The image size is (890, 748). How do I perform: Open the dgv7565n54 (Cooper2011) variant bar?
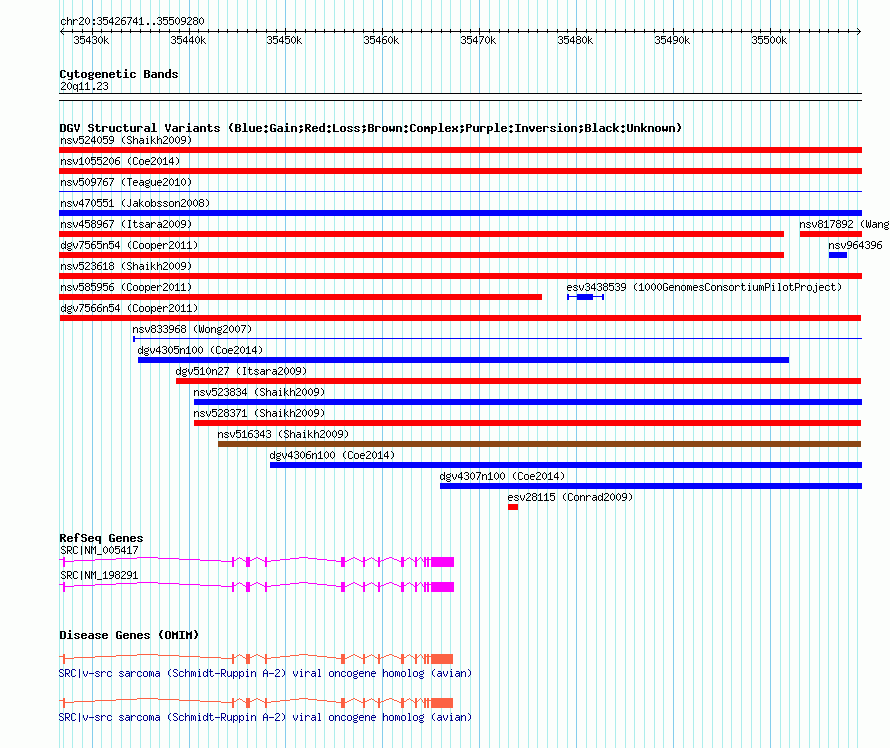click(421, 255)
